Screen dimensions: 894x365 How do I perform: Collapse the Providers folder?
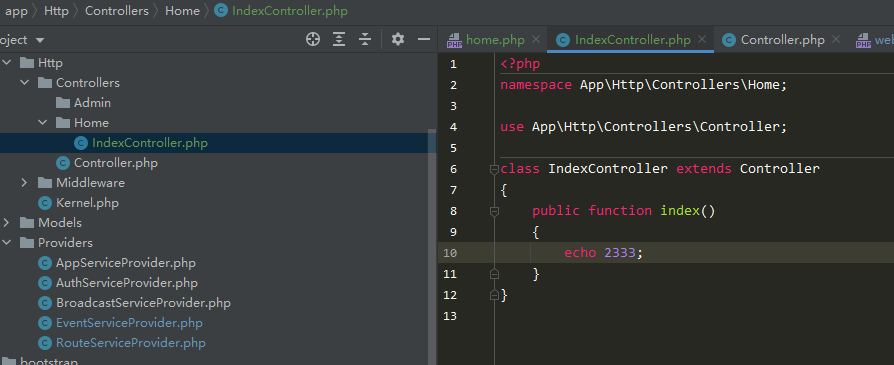click(x=7, y=242)
